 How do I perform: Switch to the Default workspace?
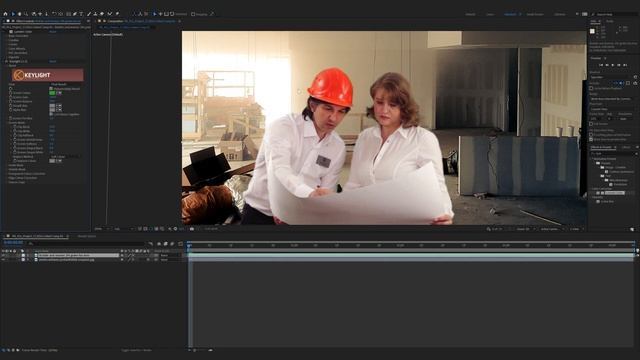point(471,14)
